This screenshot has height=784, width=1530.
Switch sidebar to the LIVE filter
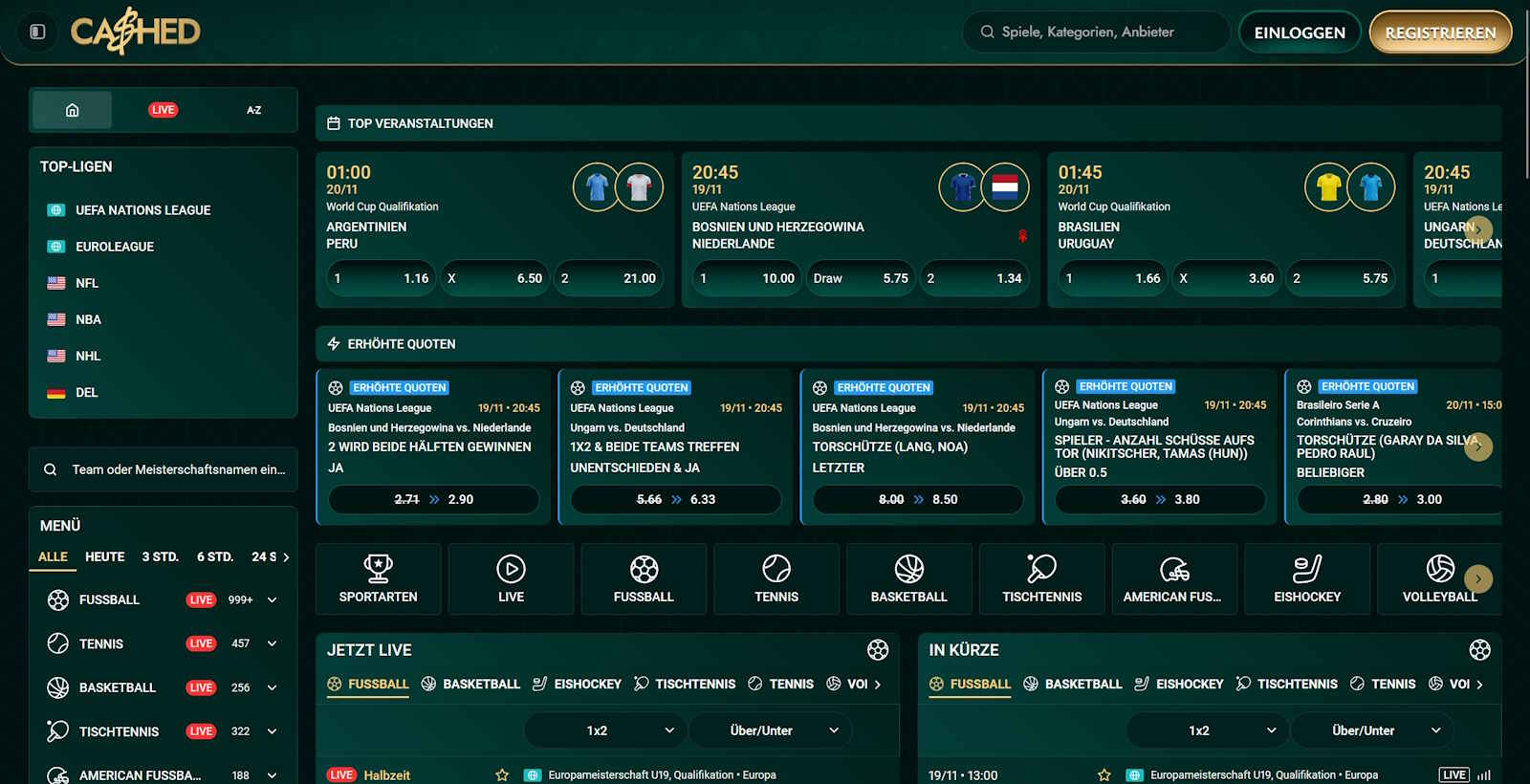point(163,110)
